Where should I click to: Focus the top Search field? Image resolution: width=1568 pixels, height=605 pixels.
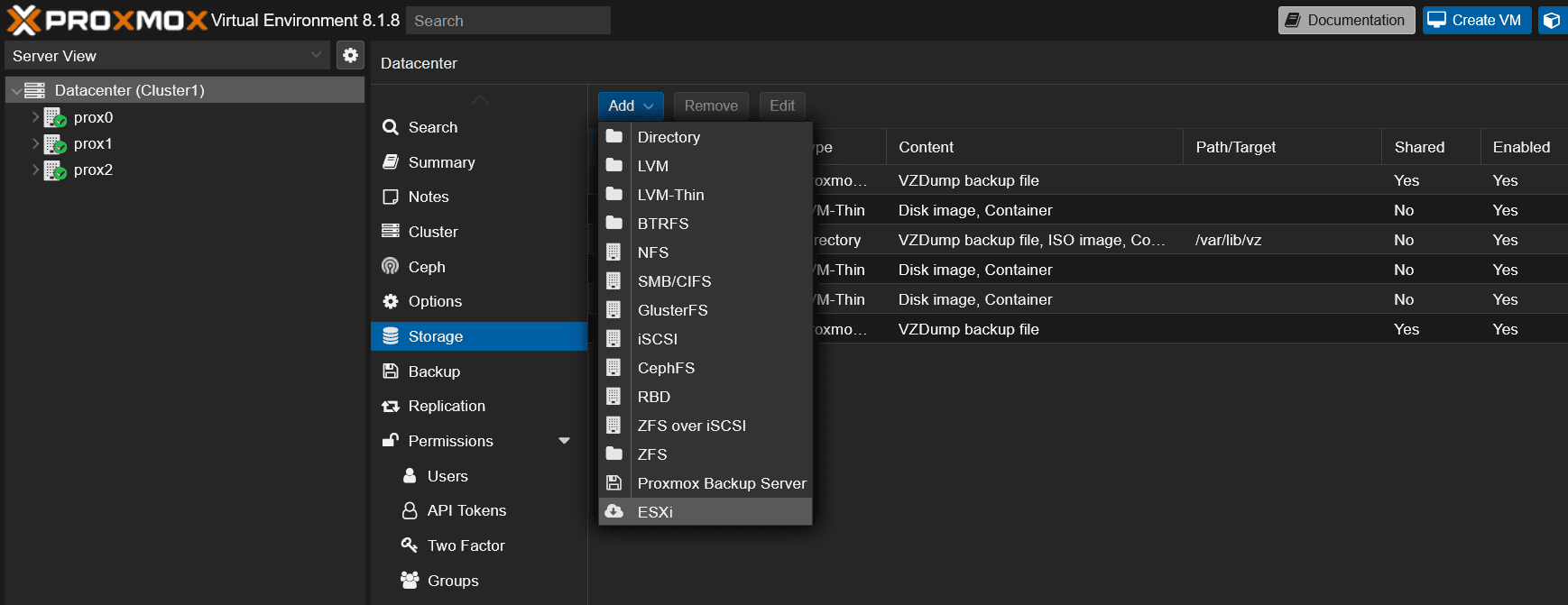pos(508,20)
